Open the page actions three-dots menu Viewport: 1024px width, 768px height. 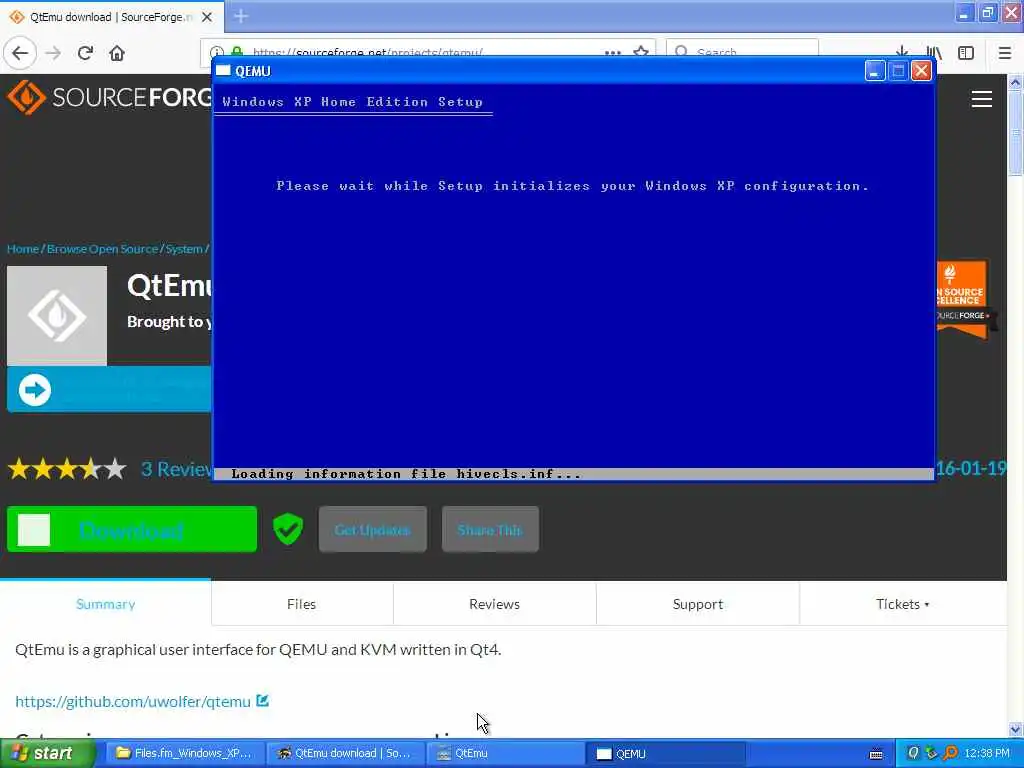[x=613, y=52]
